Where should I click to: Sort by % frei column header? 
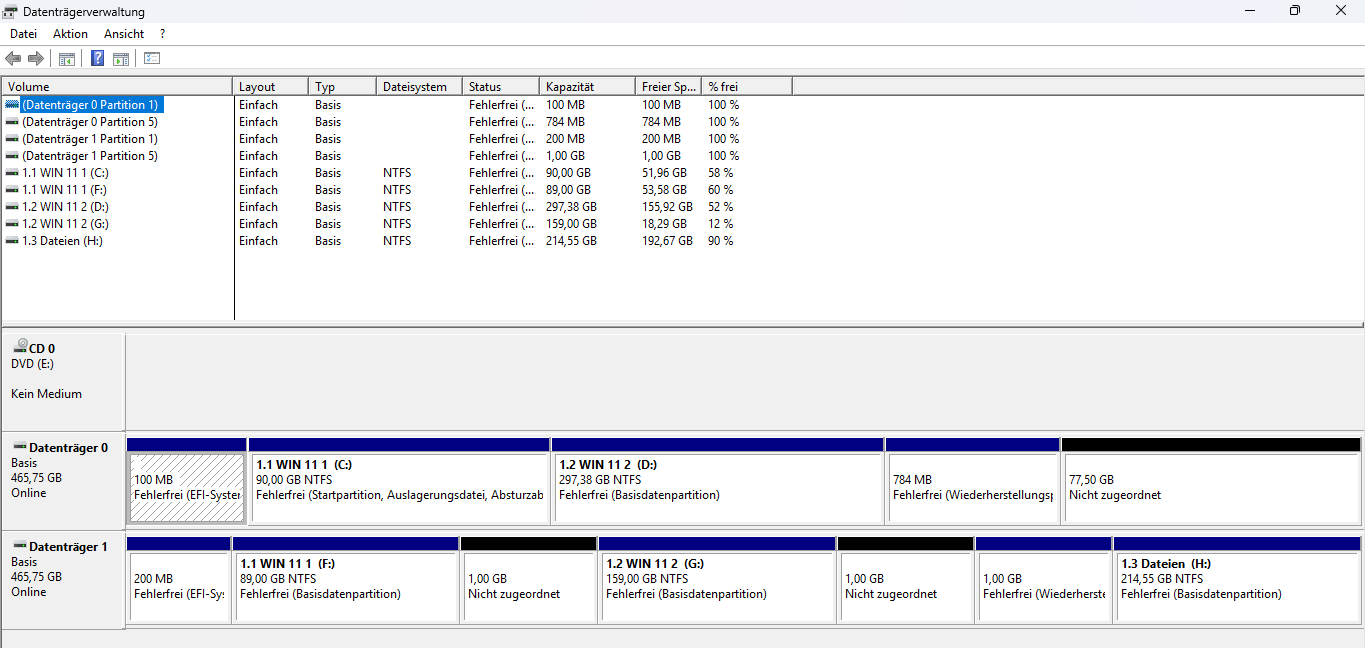(x=747, y=87)
